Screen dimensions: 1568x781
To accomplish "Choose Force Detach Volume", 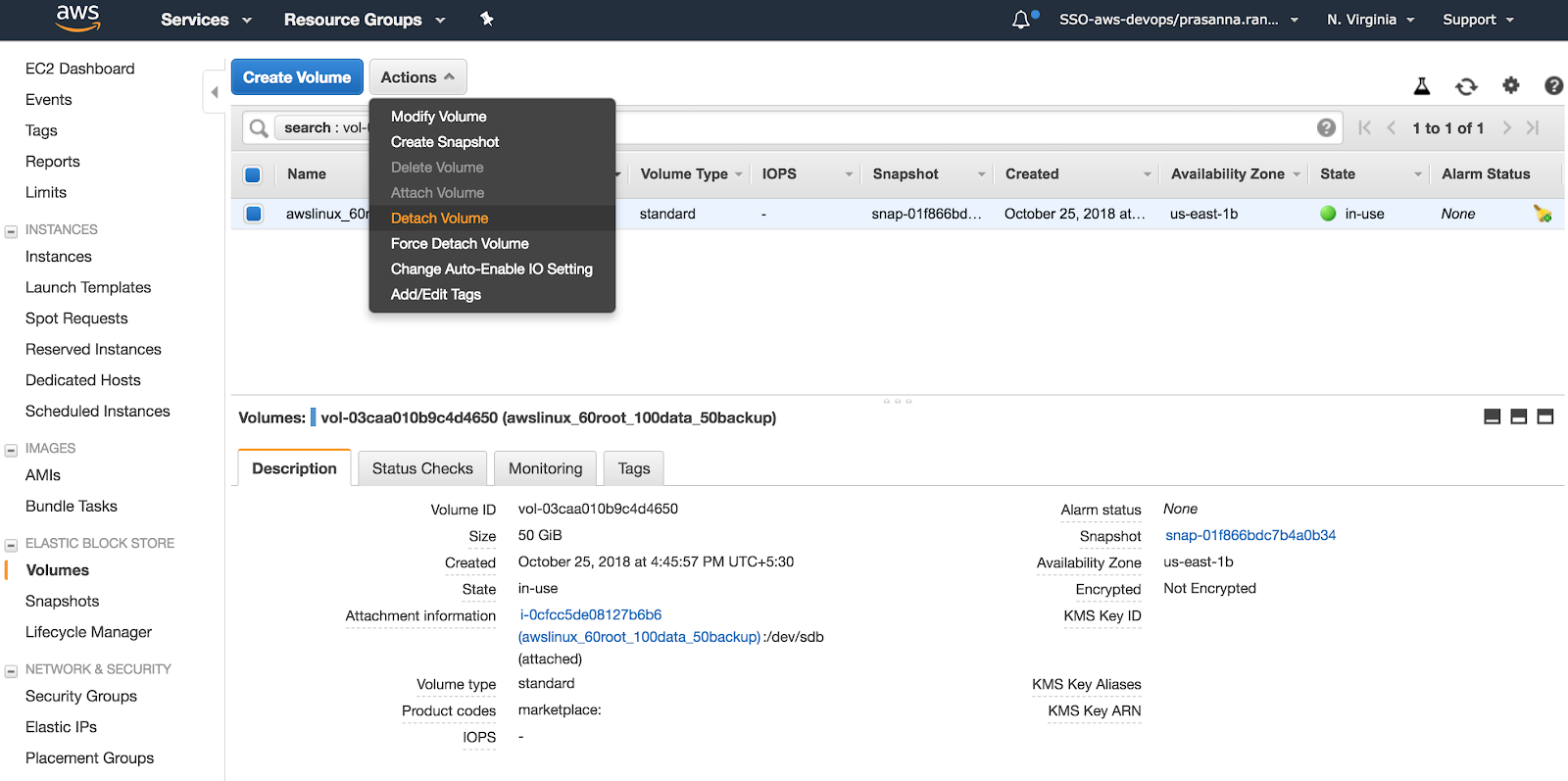I will [x=460, y=244].
